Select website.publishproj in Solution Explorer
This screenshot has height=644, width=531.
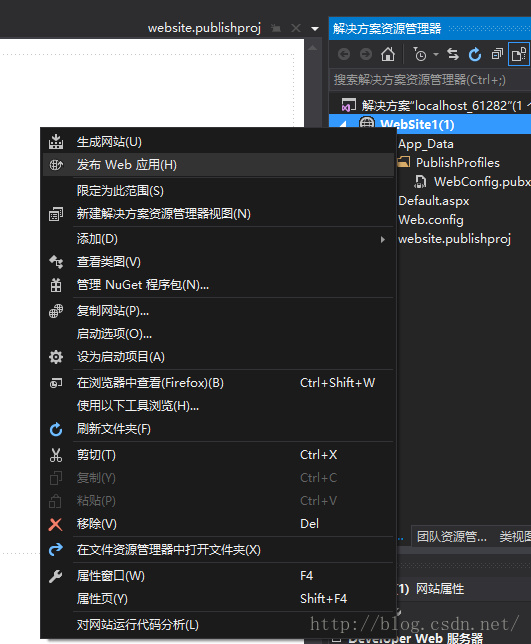[x=454, y=239]
